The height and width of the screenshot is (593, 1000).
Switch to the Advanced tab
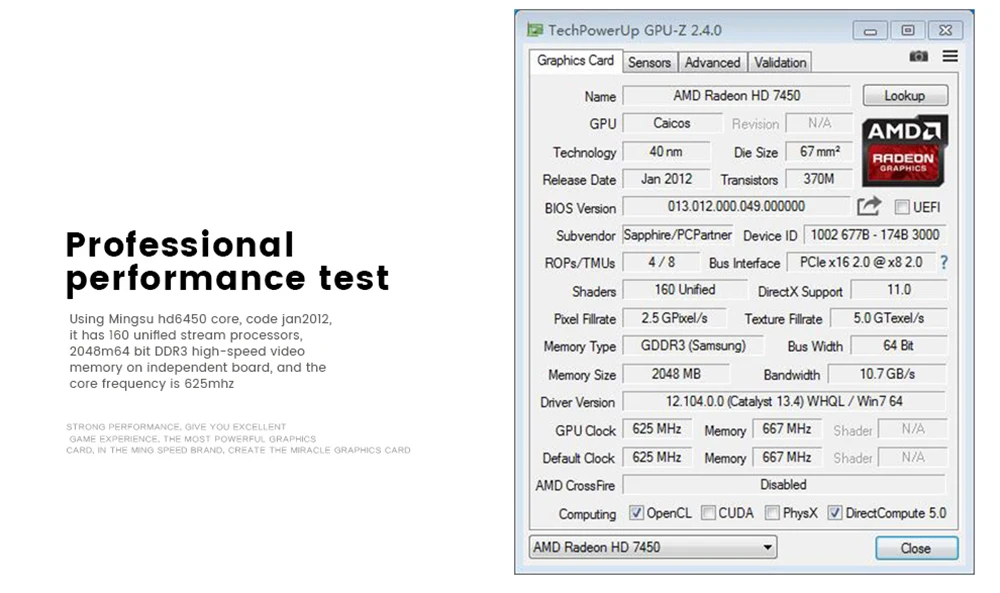712,62
